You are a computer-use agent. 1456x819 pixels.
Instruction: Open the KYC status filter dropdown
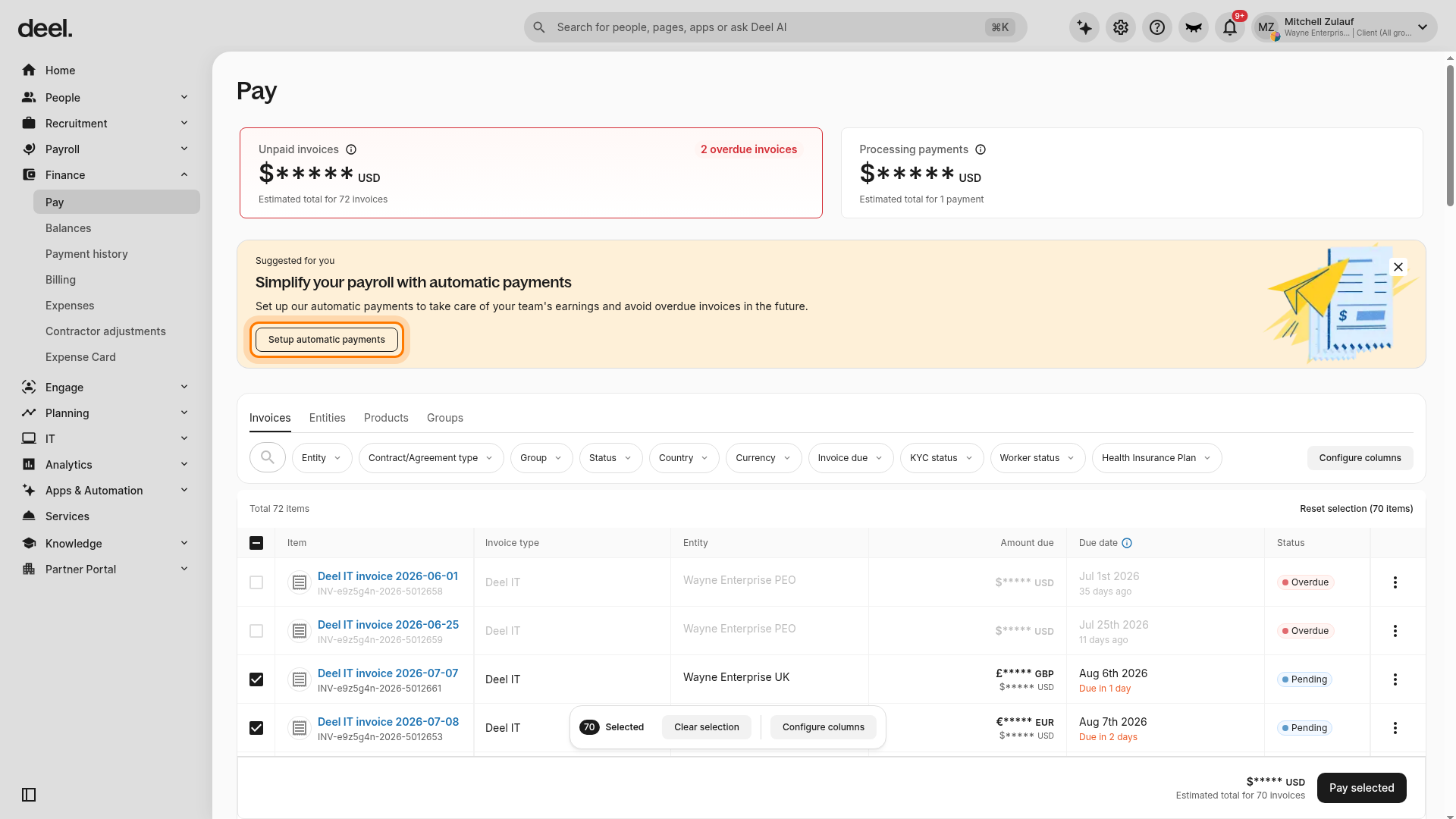[x=942, y=458]
